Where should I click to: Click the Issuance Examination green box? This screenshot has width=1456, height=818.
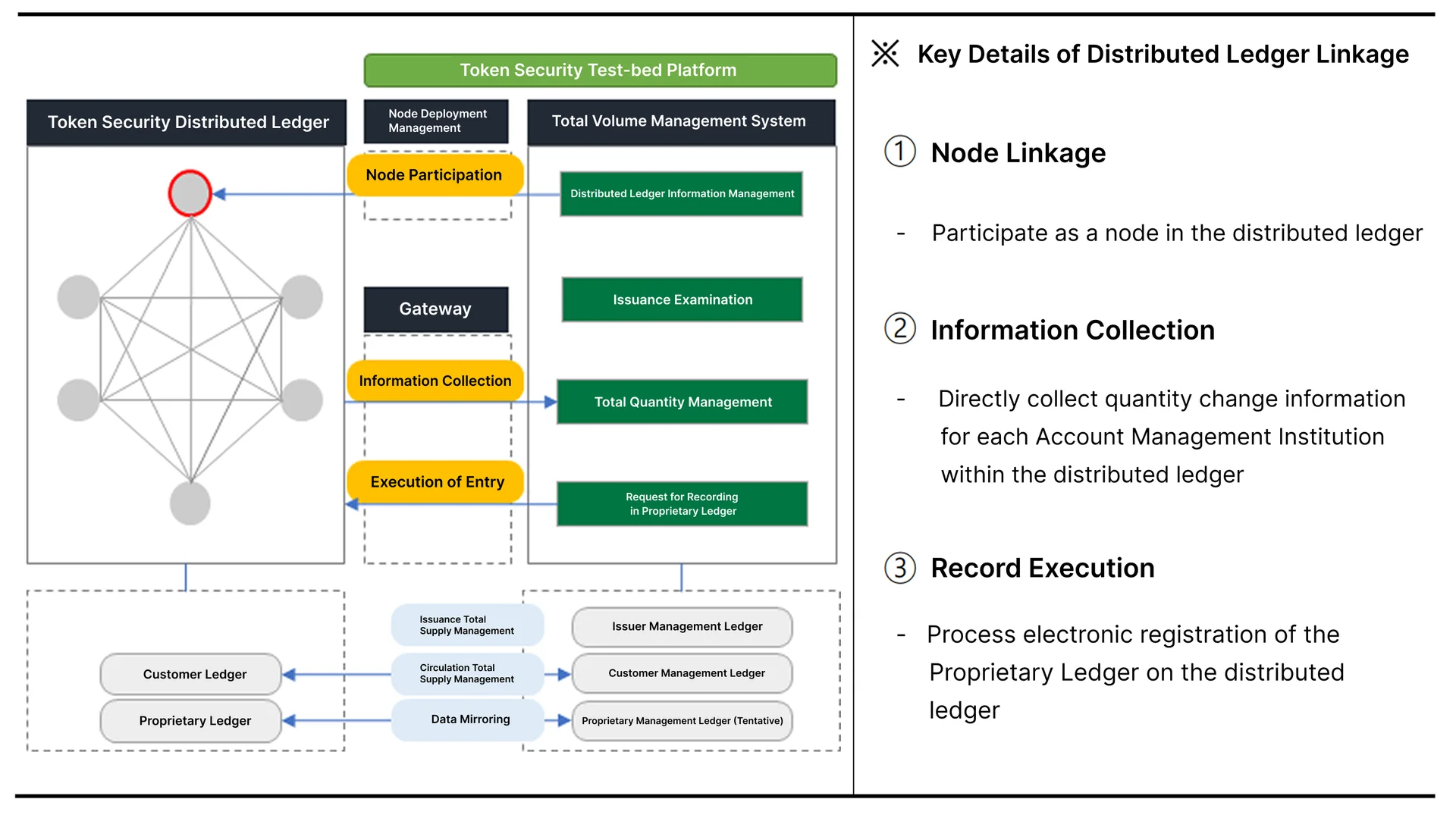tap(682, 299)
